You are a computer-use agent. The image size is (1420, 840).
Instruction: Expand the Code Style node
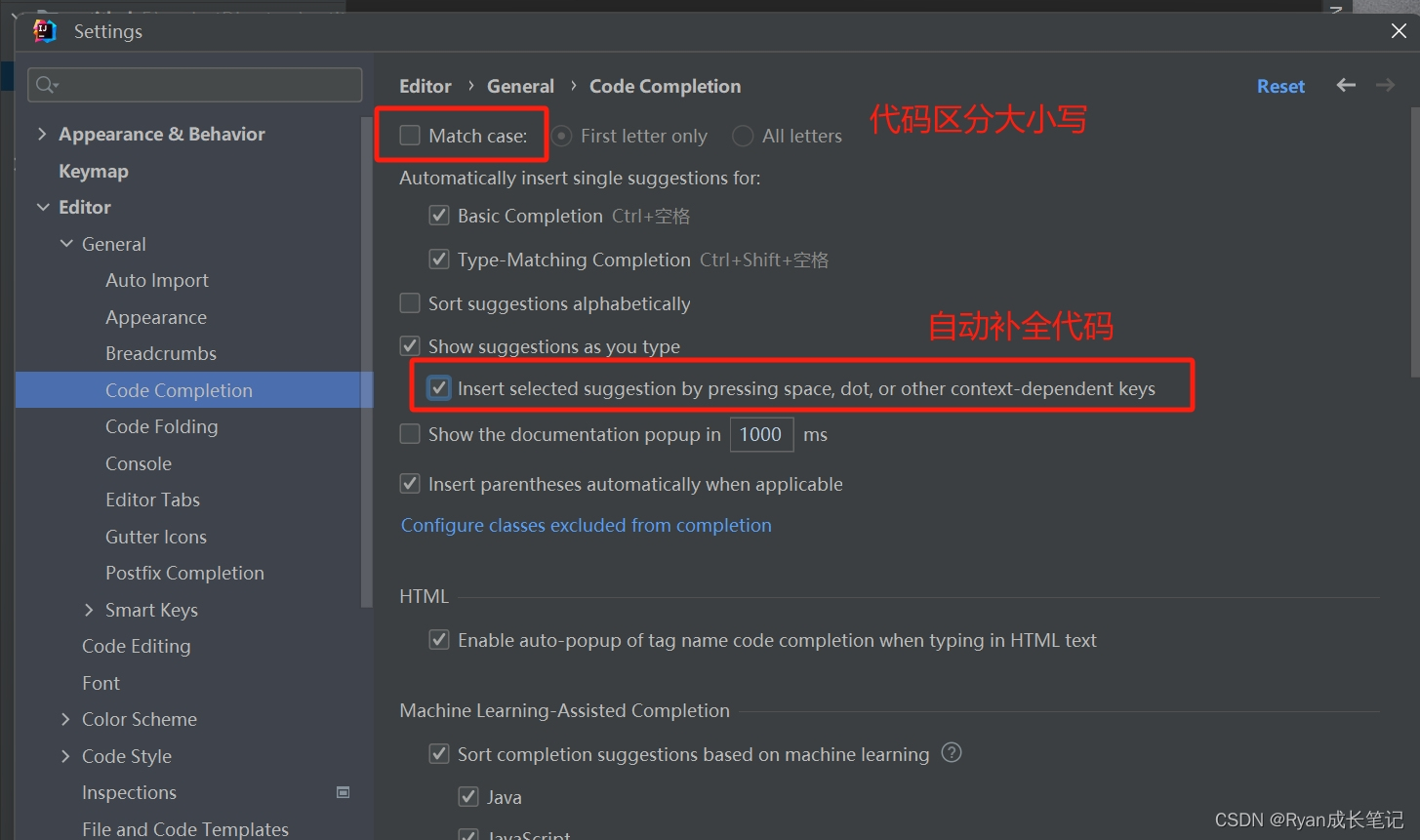tap(66, 756)
